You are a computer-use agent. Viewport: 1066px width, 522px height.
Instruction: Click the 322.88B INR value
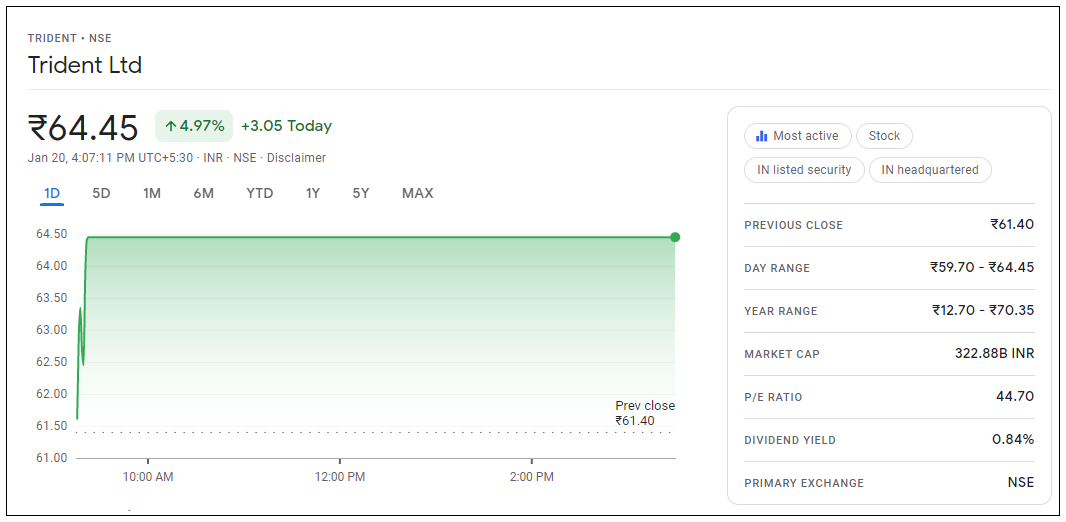pyautogui.click(x=994, y=353)
